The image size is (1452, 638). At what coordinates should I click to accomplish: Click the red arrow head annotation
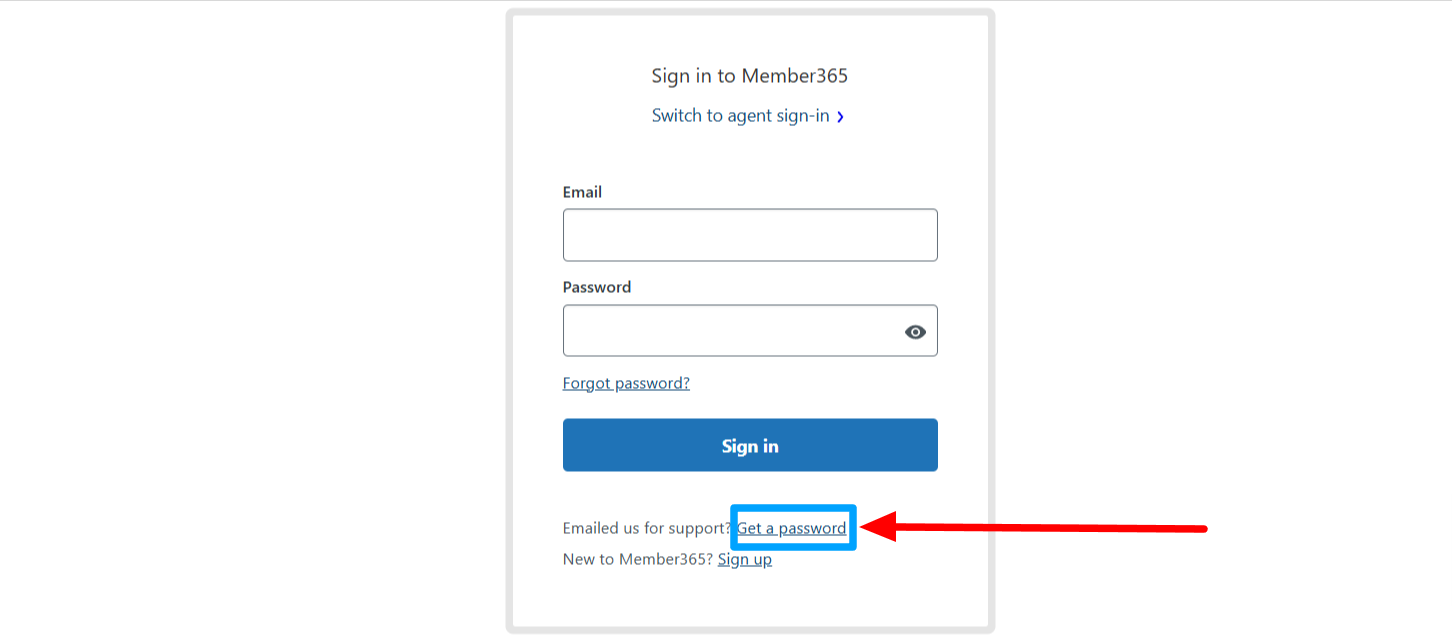879,527
